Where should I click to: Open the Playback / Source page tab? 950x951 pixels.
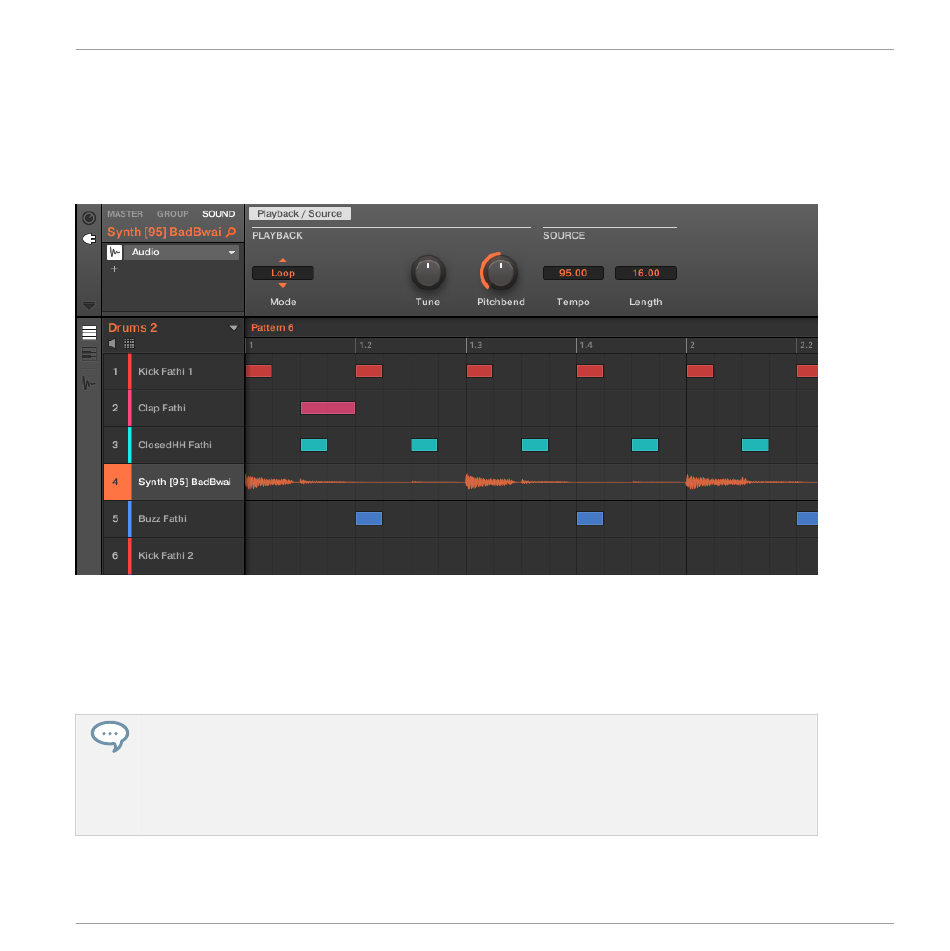click(x=300, y=213)
